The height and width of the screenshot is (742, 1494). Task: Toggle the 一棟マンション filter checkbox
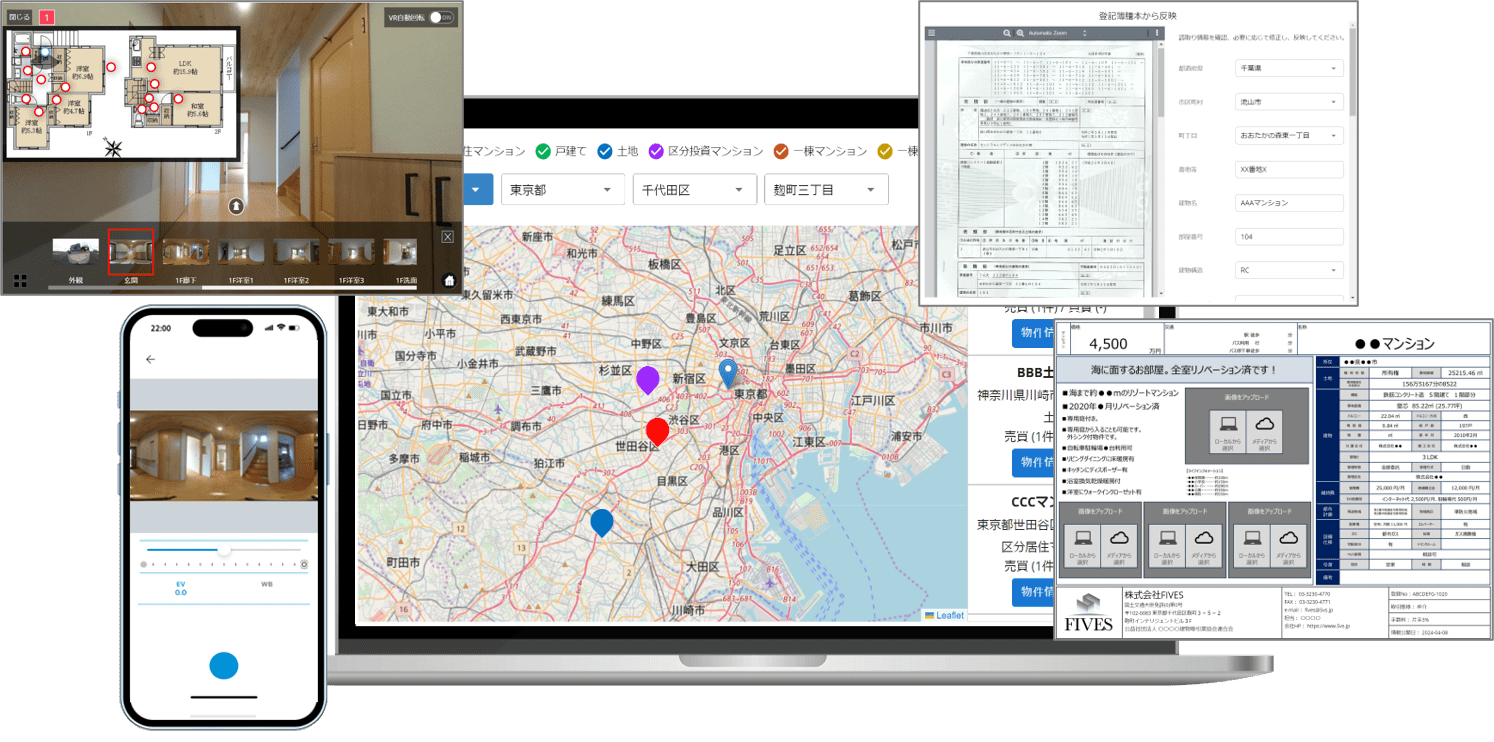coord(782,151)
